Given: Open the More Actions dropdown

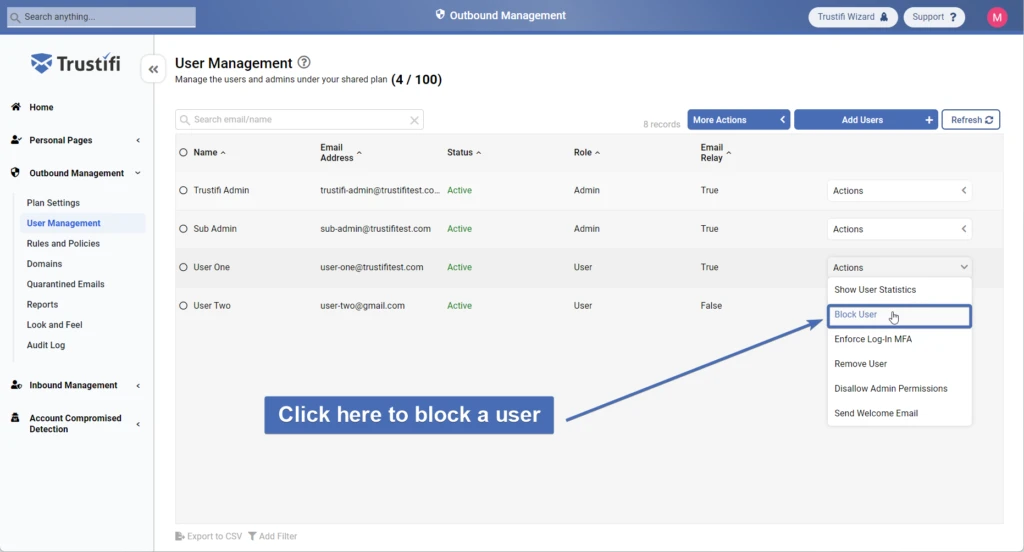Looking at the screenshot, I should 738,120.
